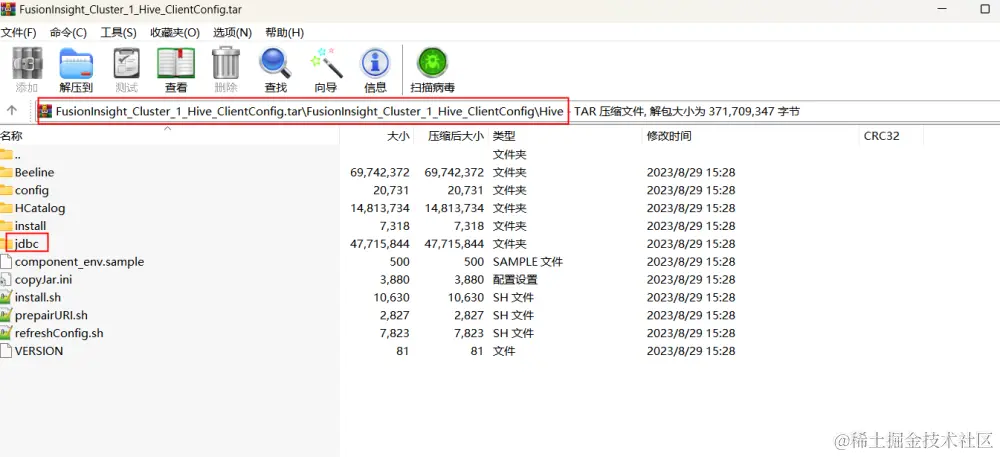Click the Find (查找) magnifier icon
The image size is (1000, 457).
pos(276,63)
